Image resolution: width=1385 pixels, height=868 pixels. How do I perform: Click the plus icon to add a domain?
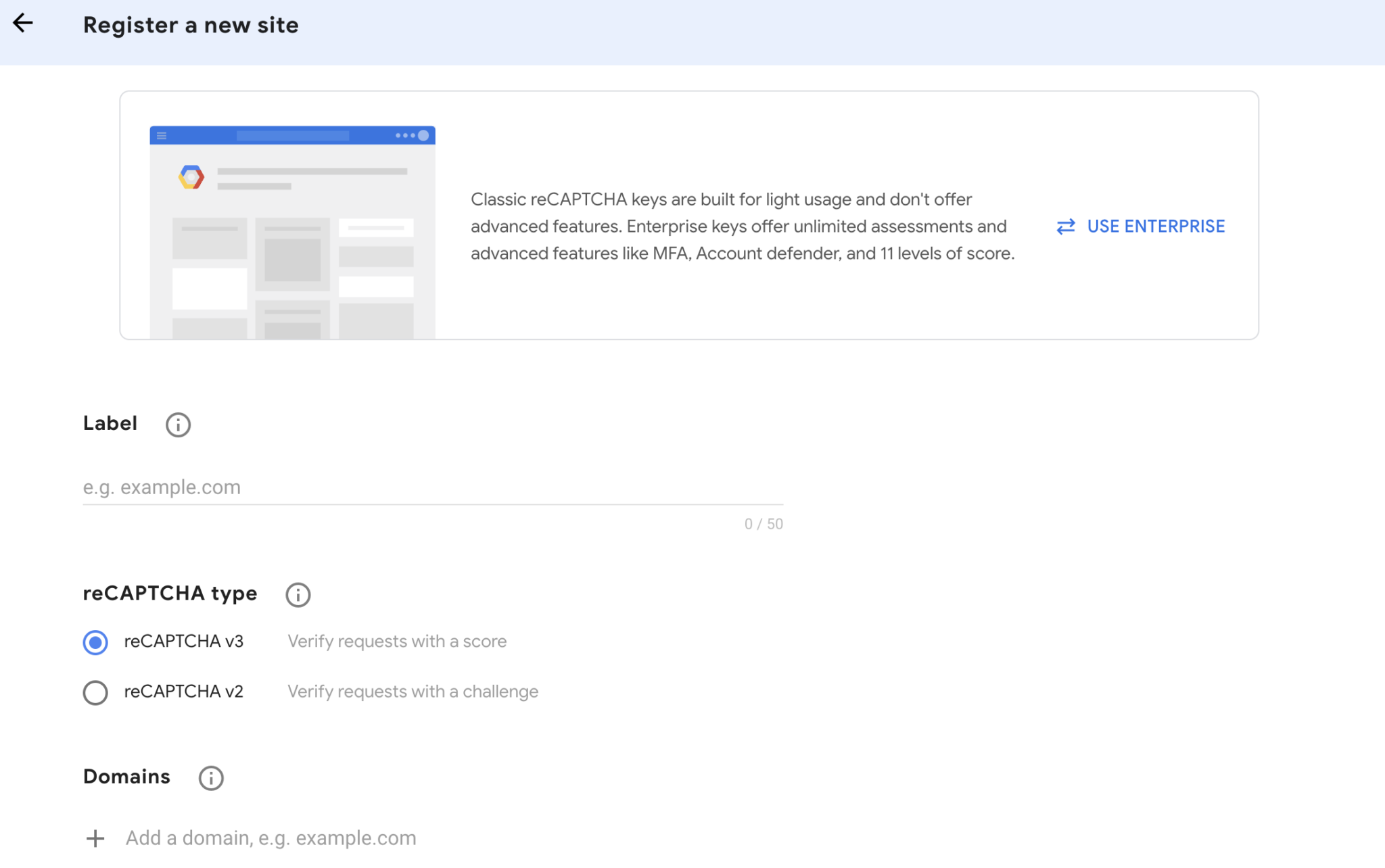tap(95, 838)
